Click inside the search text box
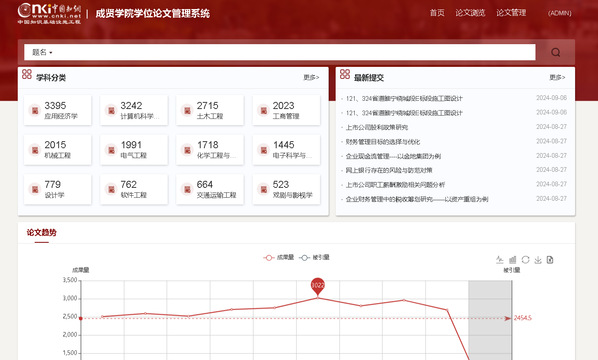Screen dimensions: 598x360 coord(280,52)
